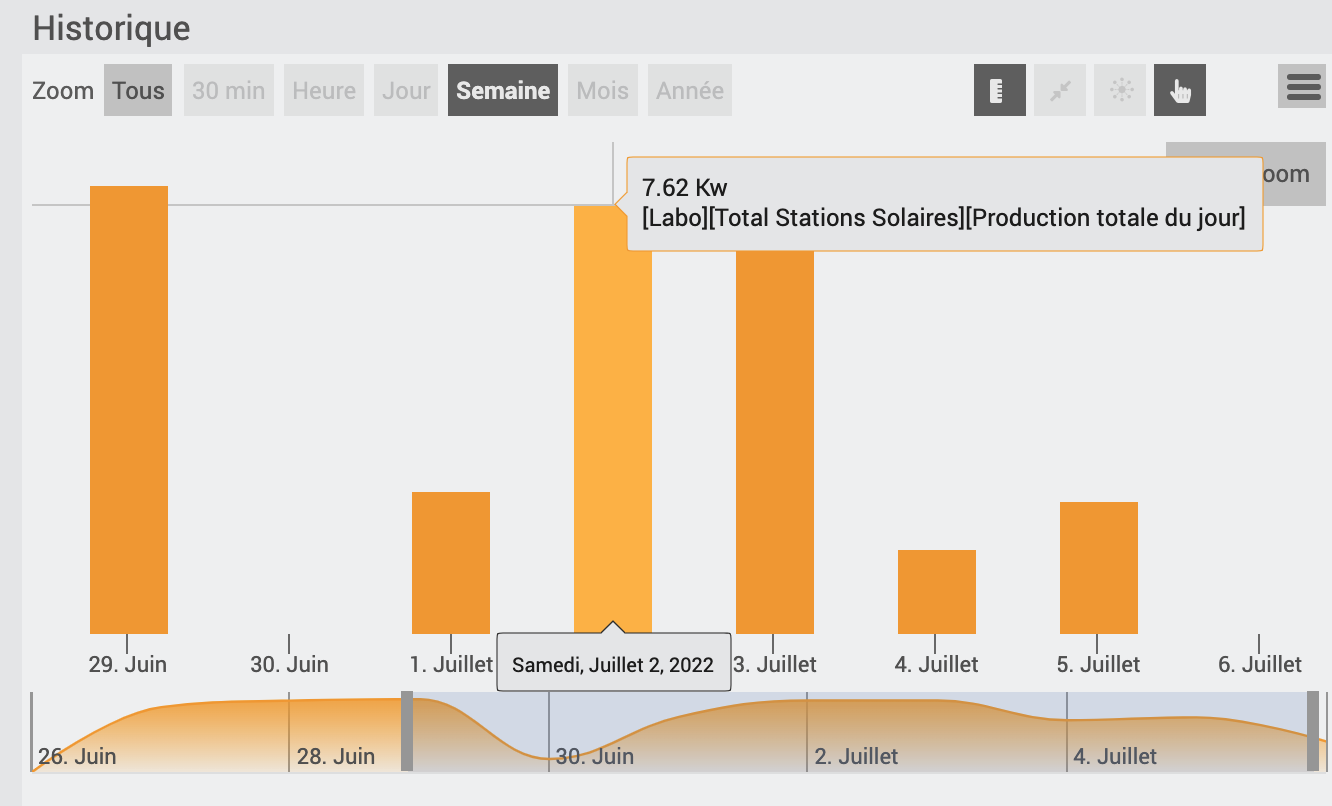Choose the Heure zoom range

point(324,90)
